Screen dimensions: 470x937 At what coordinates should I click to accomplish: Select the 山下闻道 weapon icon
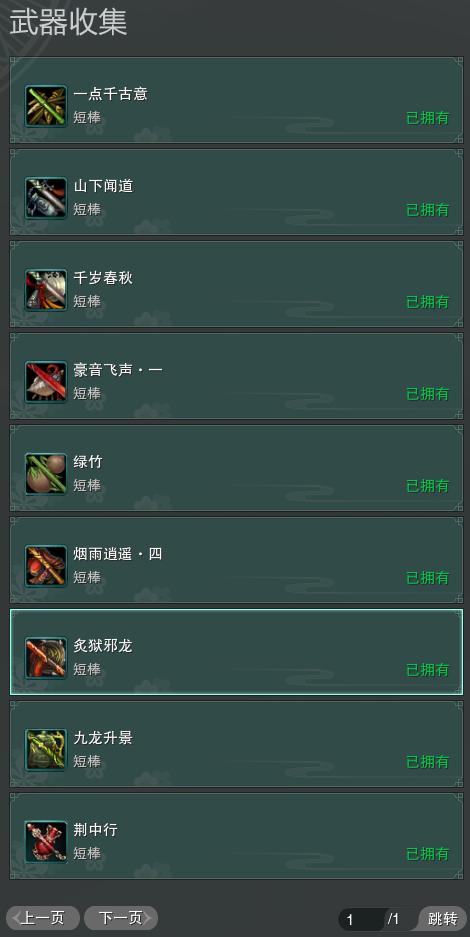46,198
